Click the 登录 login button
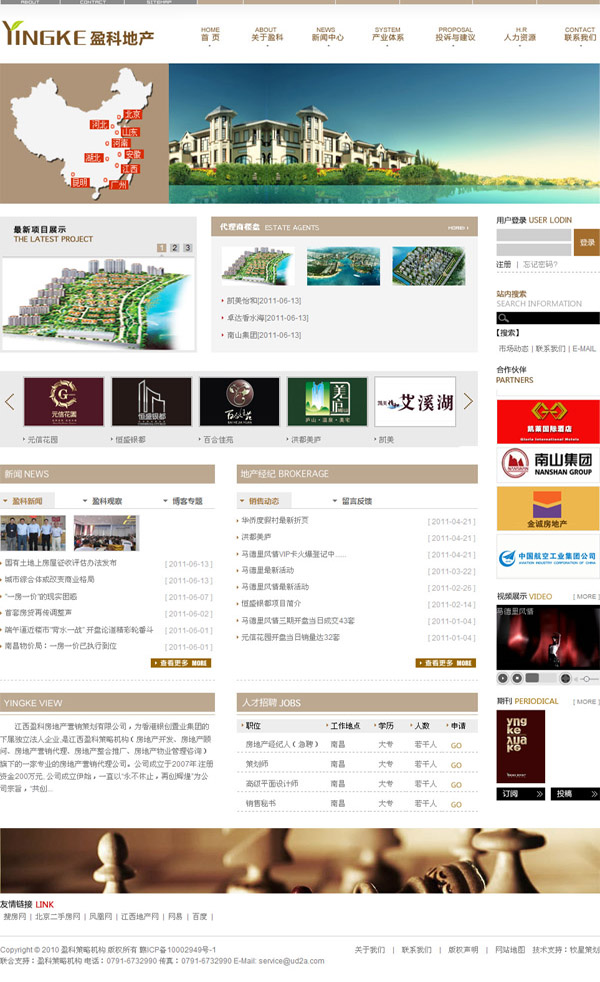Screen dimensions: 600x982 click(x=587, y=242)
